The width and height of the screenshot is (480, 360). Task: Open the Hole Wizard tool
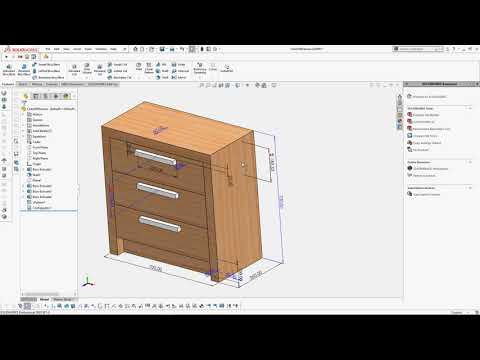[x=87, y=69]
